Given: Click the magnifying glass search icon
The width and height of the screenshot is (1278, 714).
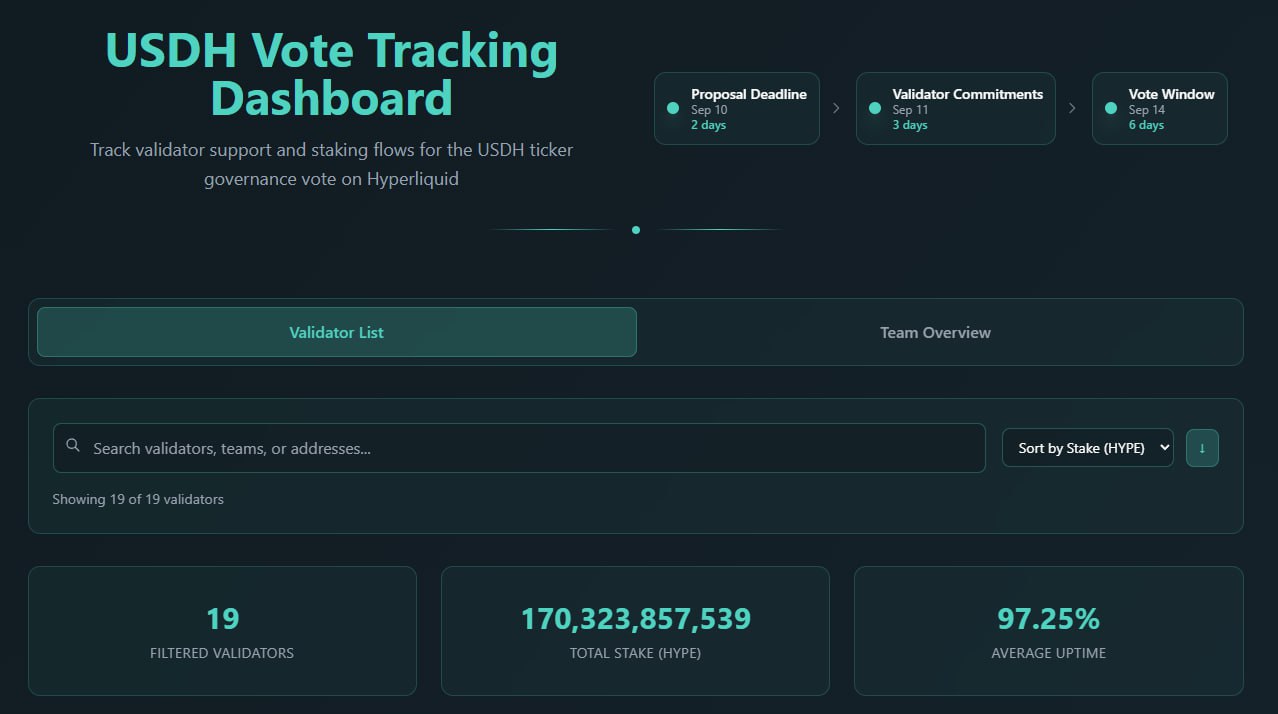Looking at the screenshot, I should [x=72, y=446].
